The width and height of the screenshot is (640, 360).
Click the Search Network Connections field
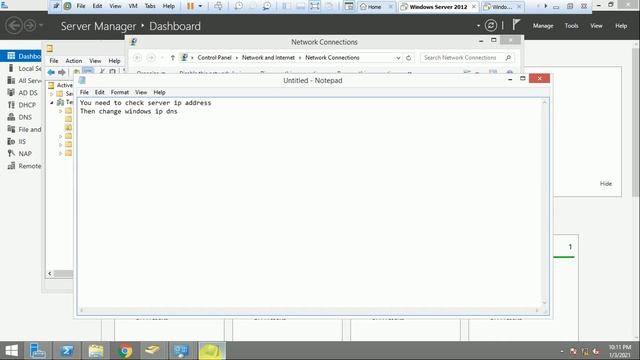point(467,58)
